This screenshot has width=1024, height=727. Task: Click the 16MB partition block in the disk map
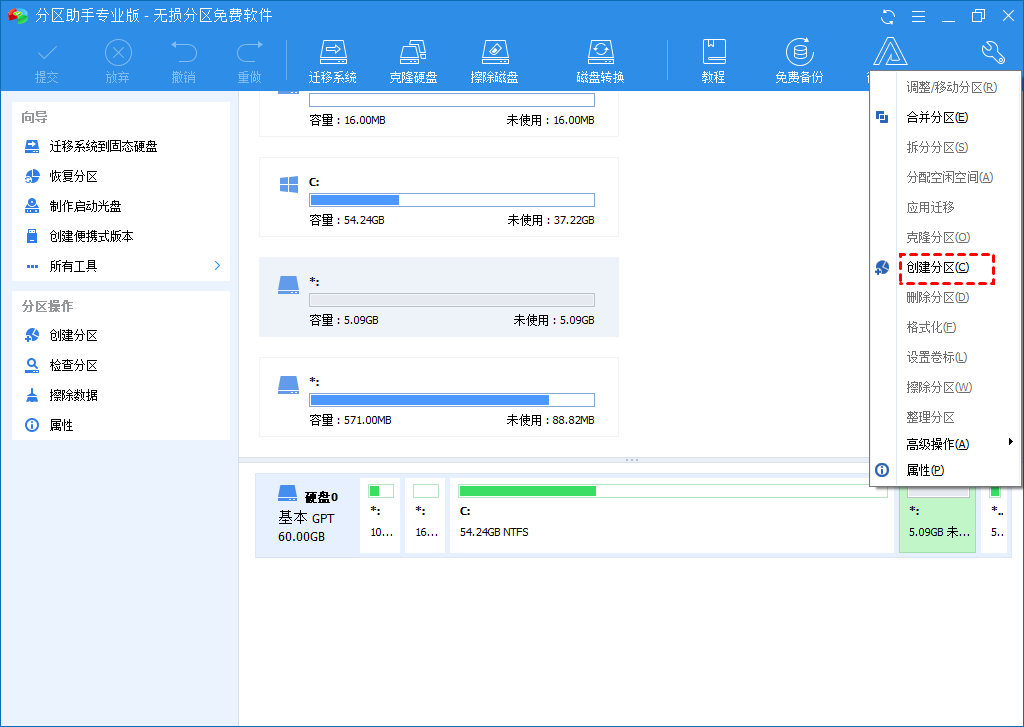[425, 515]
